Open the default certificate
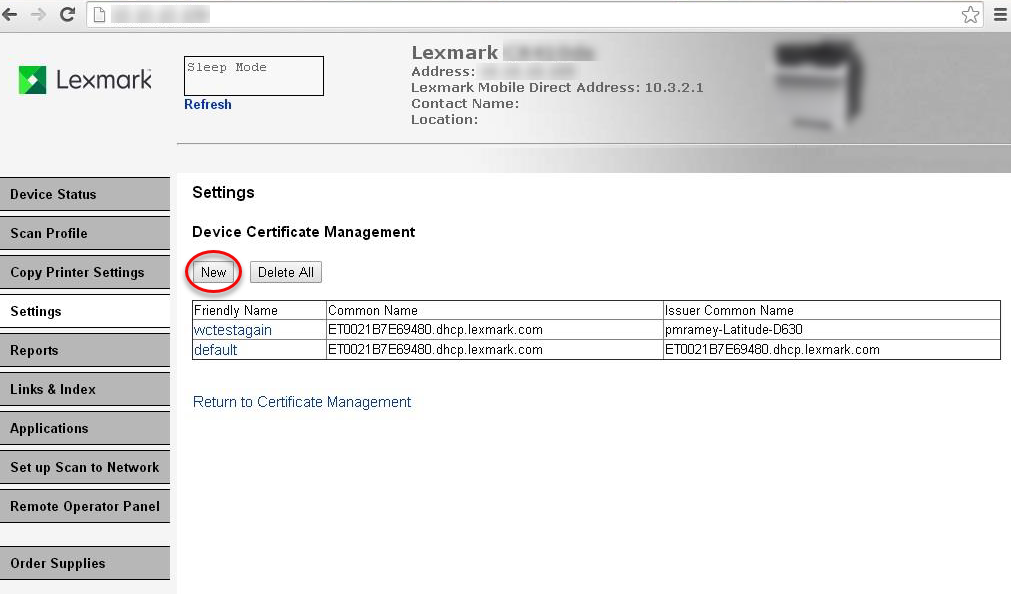The width and height of the screenshot is (1011, 594). click(215, 350)
